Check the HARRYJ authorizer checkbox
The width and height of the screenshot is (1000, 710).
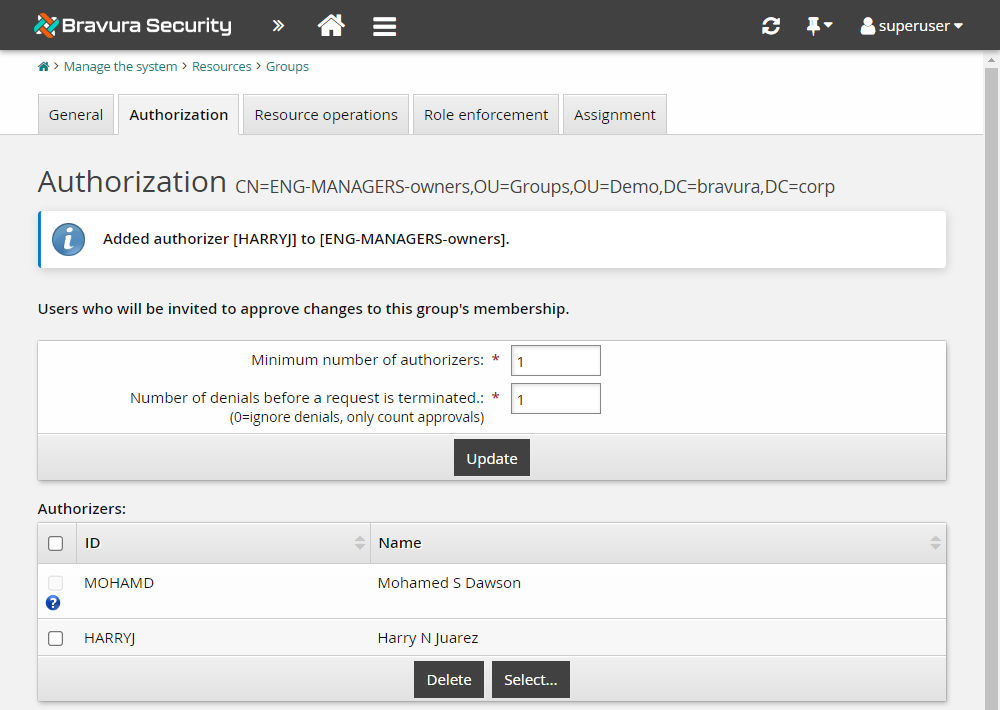coord(55,638)
